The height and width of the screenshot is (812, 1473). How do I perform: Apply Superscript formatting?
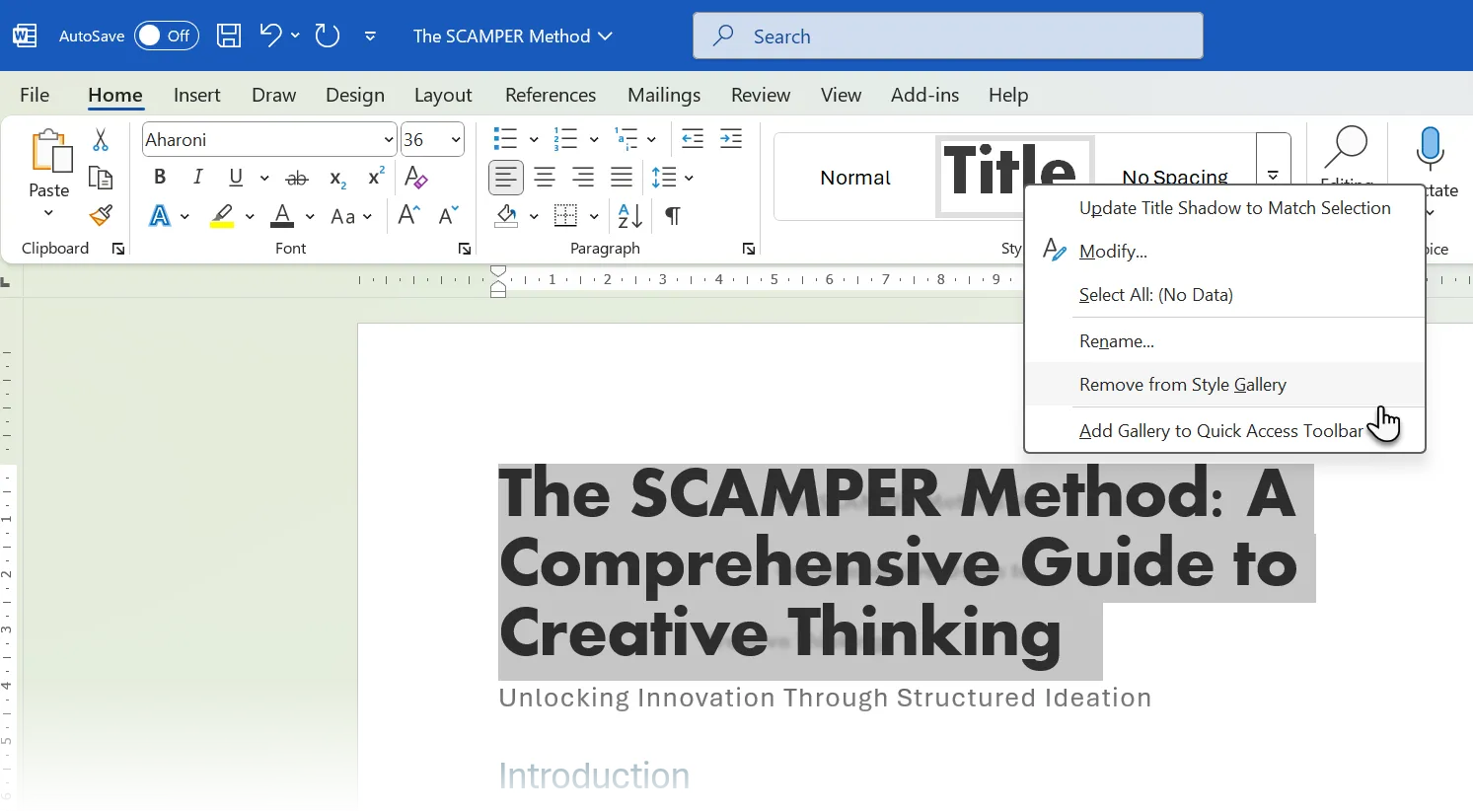pyautogui.click(x=376, y=177)
